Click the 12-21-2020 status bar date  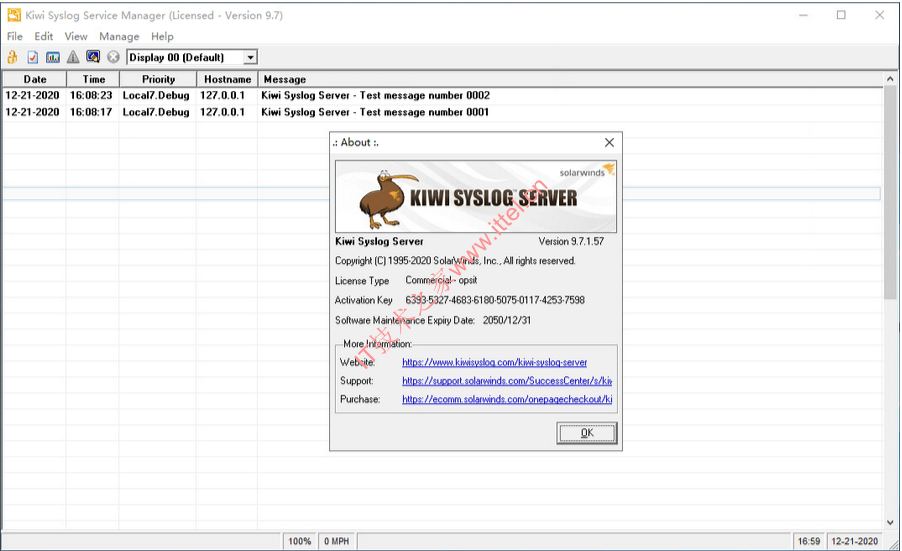coord(854,541)
